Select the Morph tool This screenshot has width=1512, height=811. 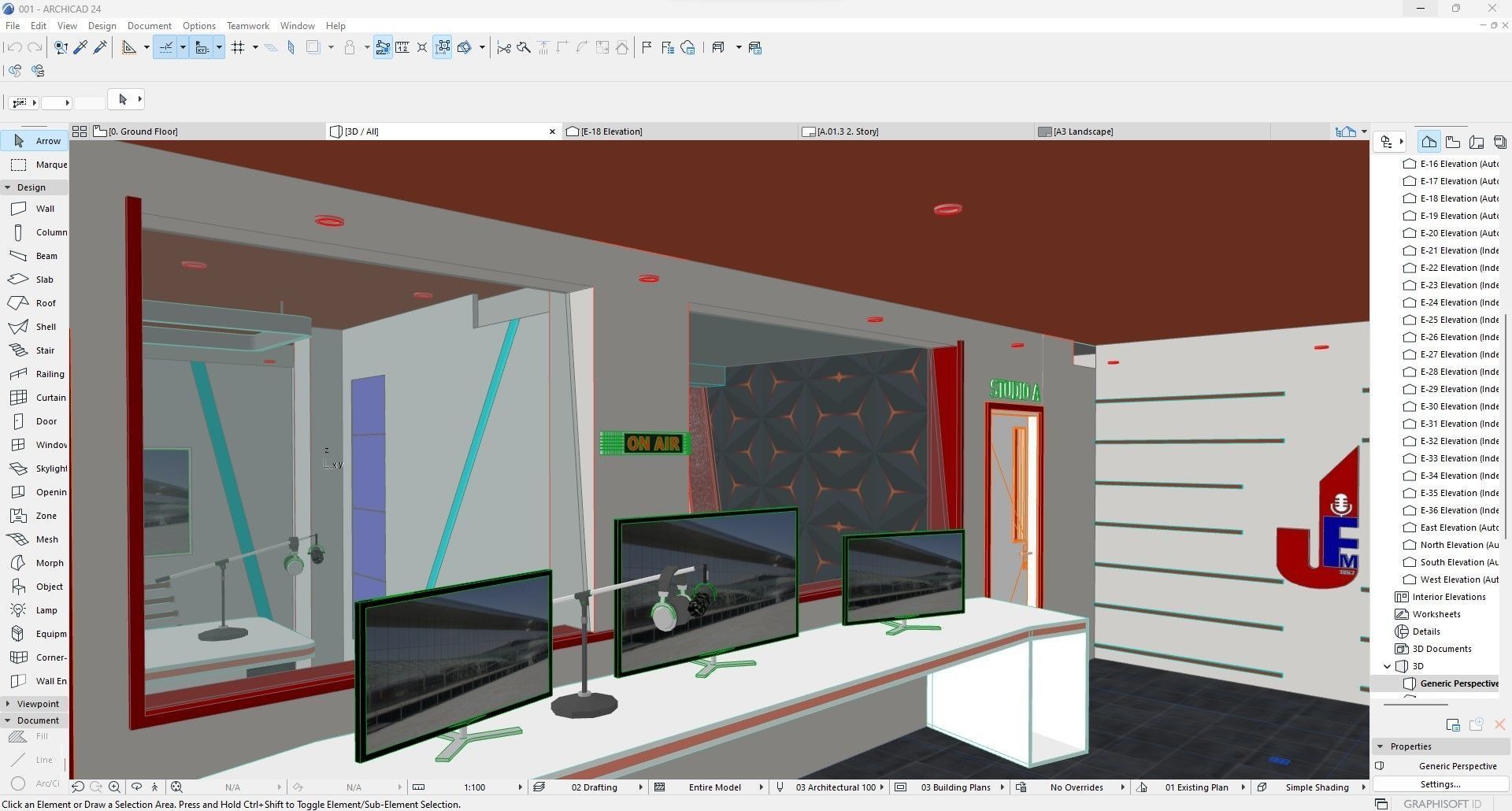[x=48, y=562]
